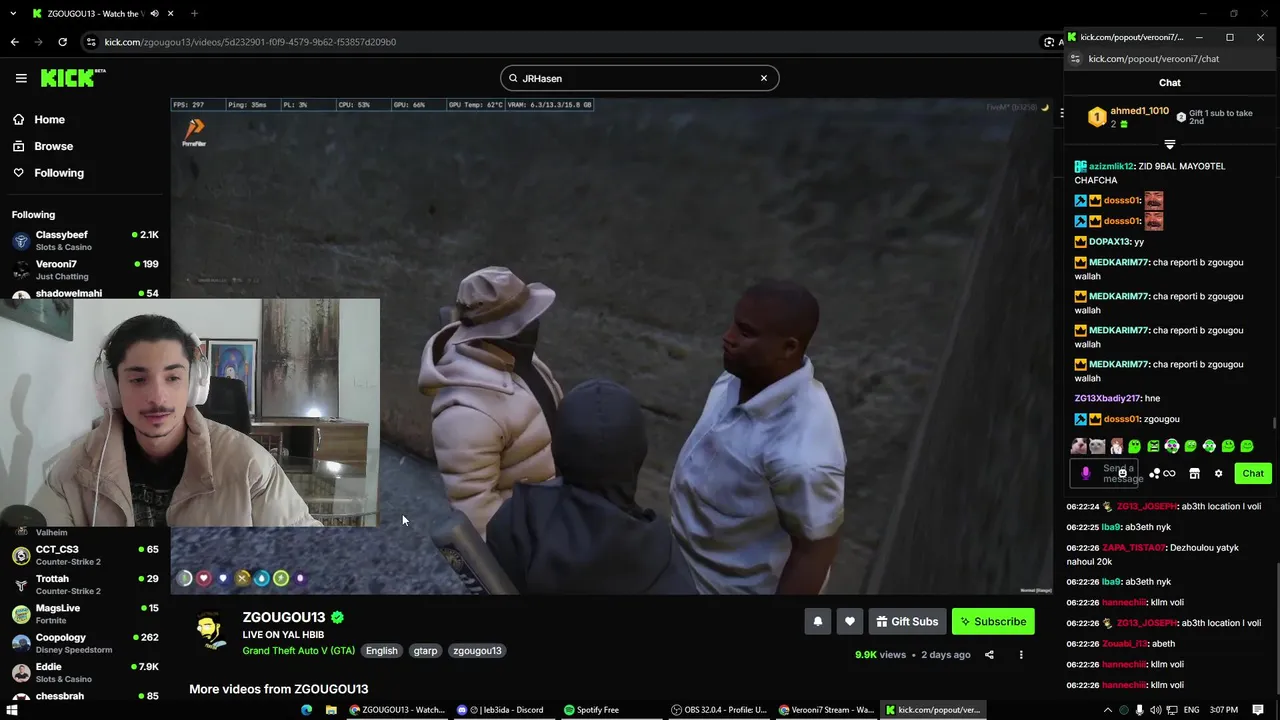Image resolution: width=1280 pixels, height=720 pixels.
Task: Toggle the follow heart button
Action: tap(850, 621)
